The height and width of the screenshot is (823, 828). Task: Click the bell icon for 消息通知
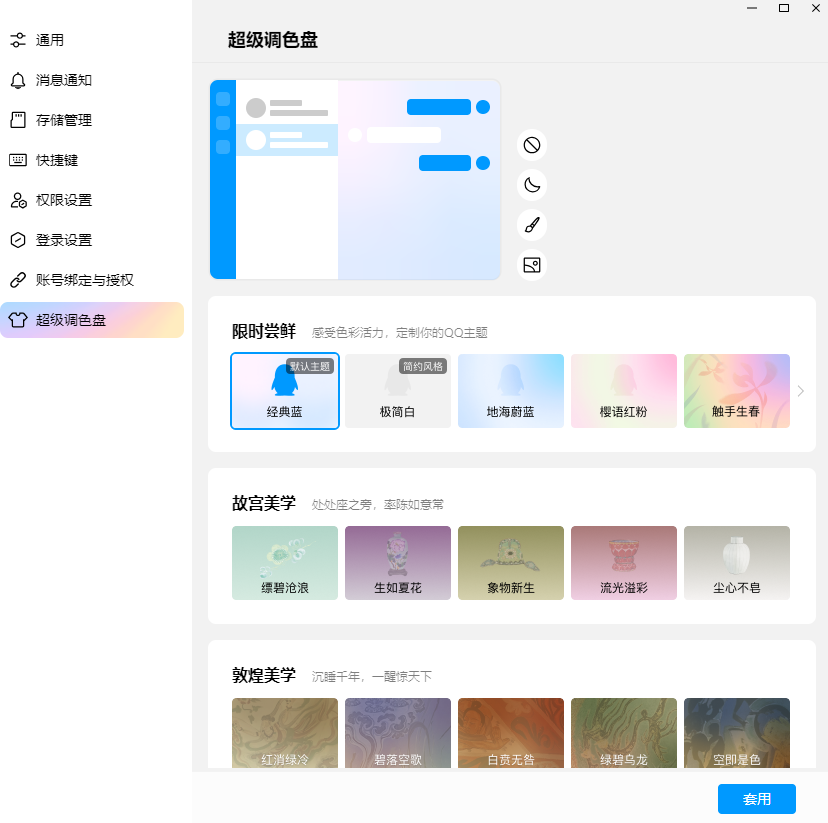(18, 80)
